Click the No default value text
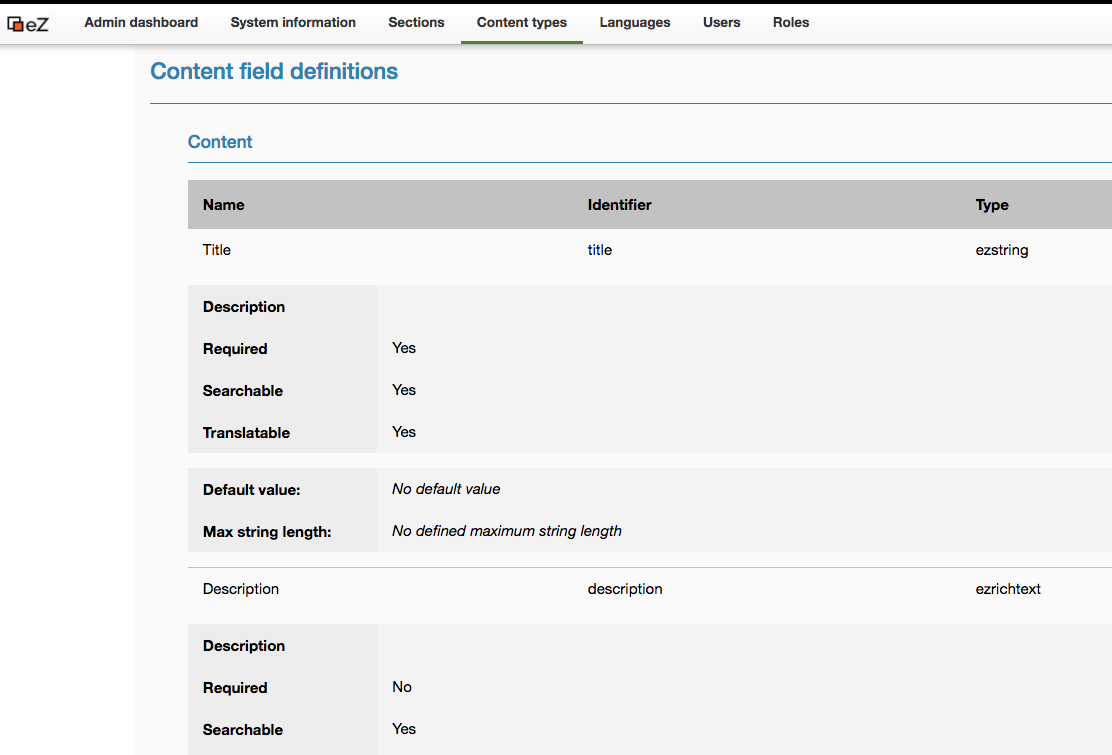The image size is (1112, 755). pos(446,489)
